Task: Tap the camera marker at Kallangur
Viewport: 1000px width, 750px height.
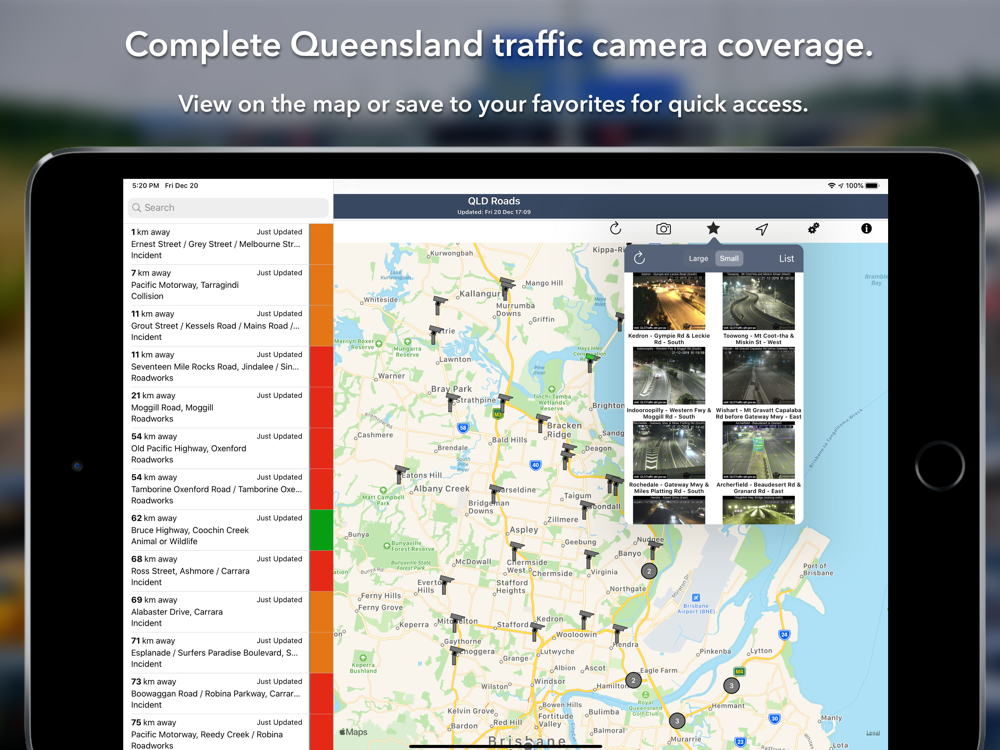Action: [x=506, y=288]
